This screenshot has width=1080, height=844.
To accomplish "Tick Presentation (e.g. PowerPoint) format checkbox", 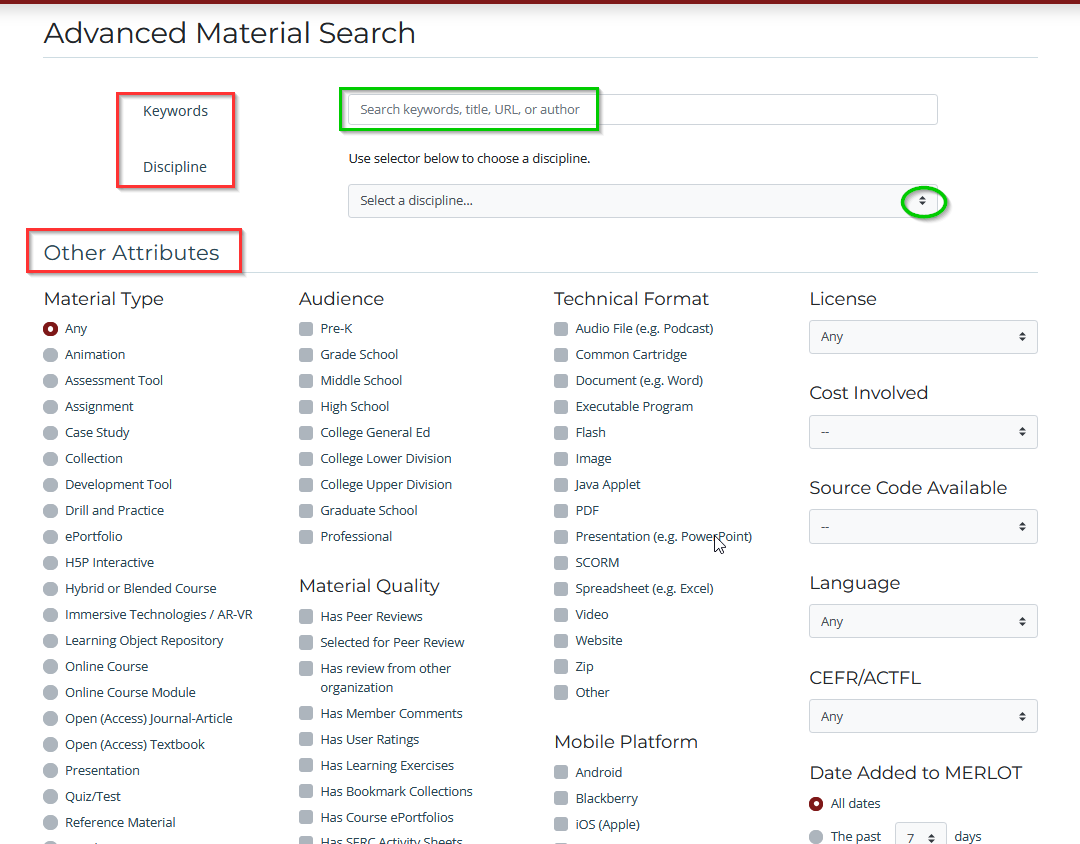I will point(561,537).
